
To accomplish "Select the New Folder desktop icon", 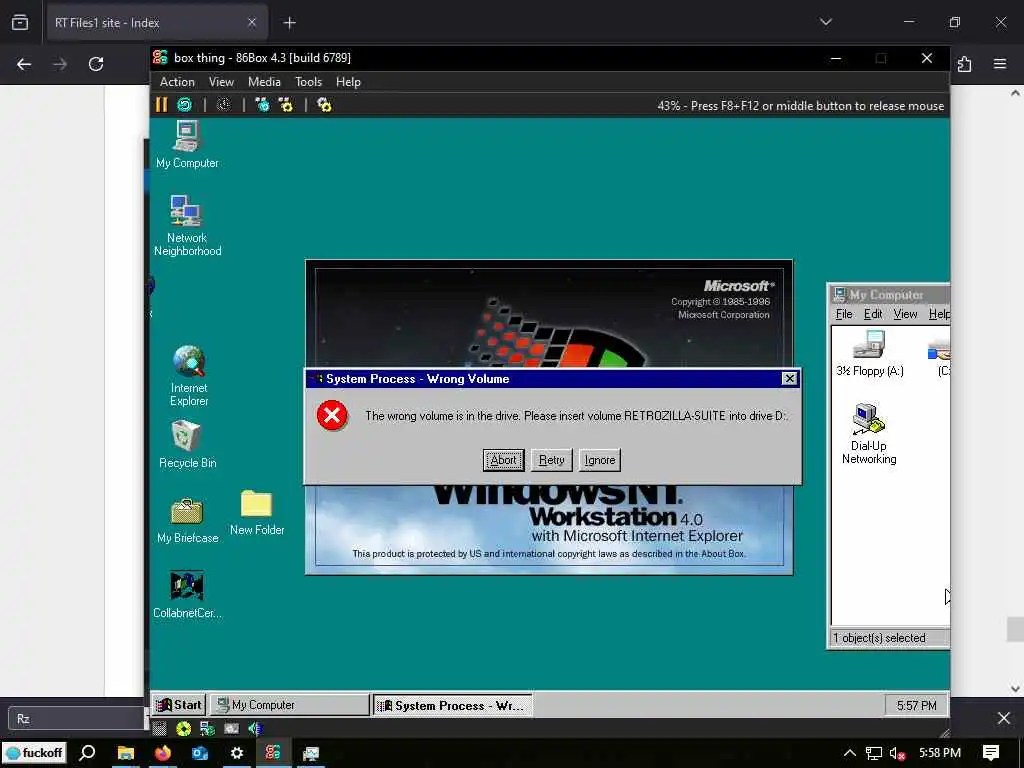I will coord(257,513).
